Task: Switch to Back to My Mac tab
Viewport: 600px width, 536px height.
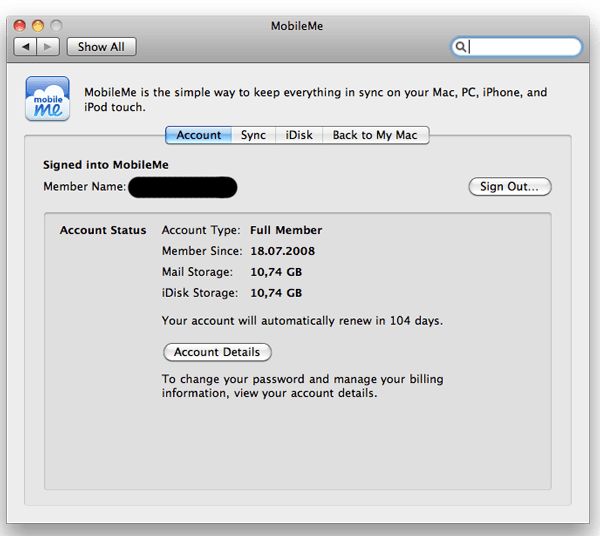Action: [375, 135]
